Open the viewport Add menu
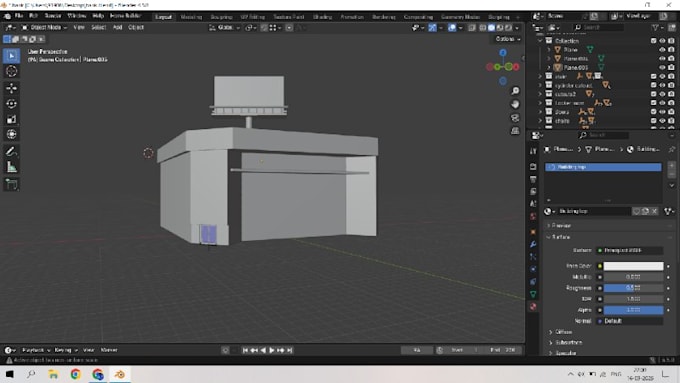This screenshot has height=383, width=680. 118,27
